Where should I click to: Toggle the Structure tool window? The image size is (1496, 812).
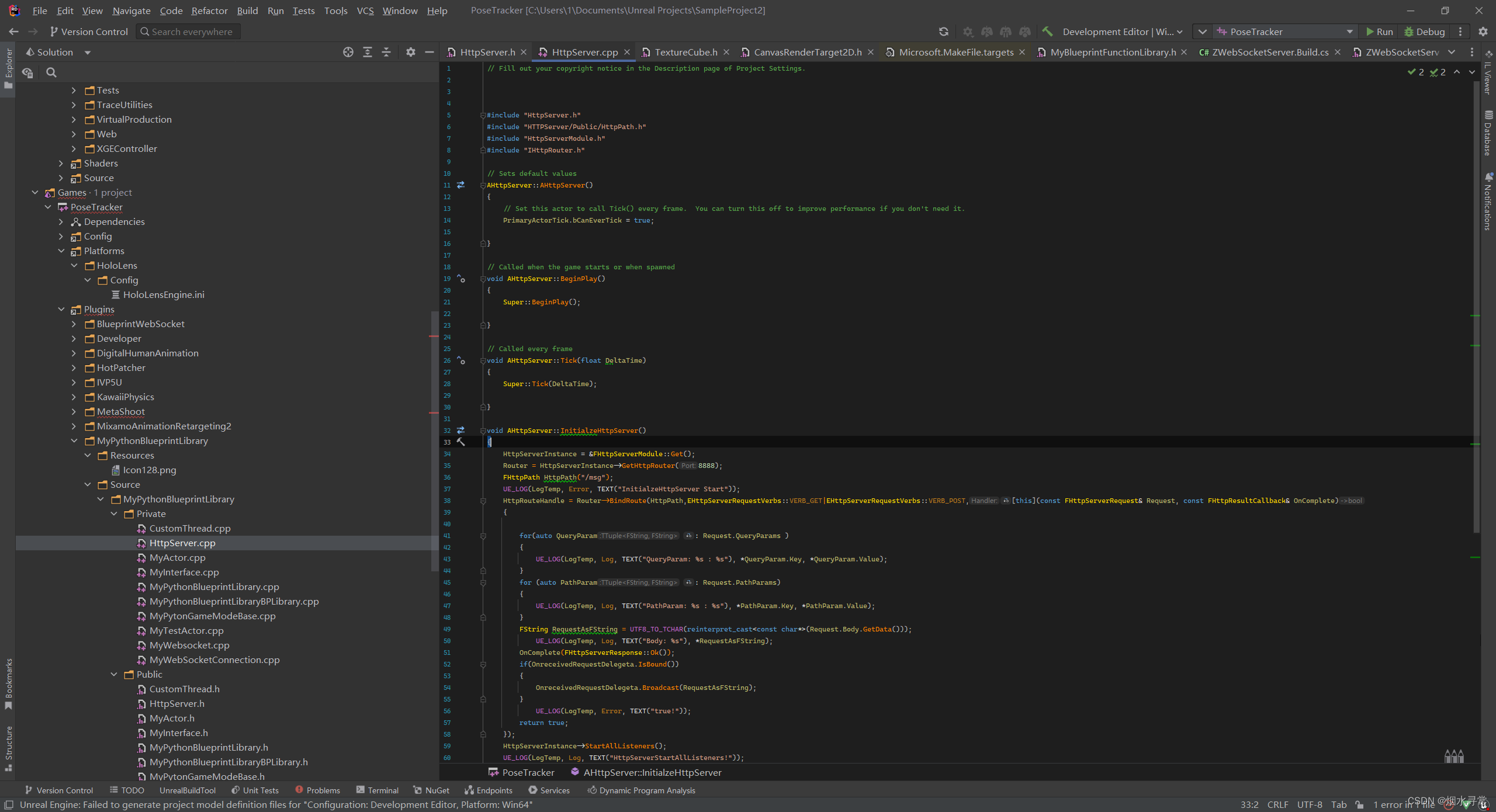tap(8, 748)
